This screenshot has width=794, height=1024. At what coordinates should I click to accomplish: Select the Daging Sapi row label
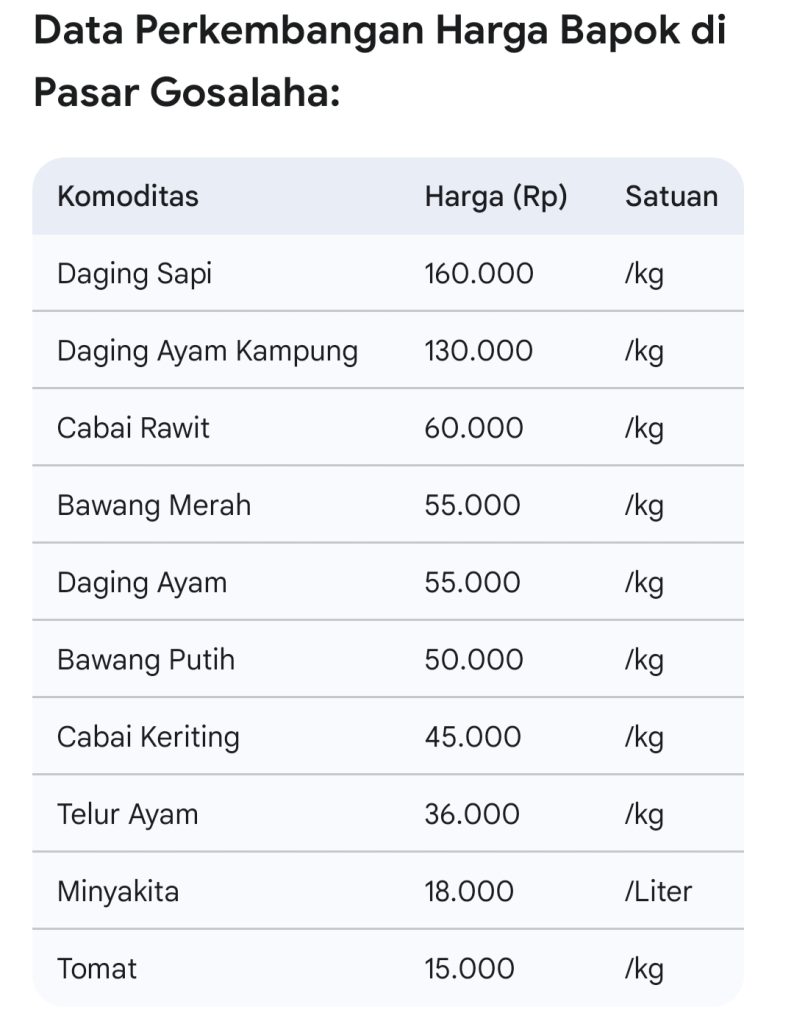(135, 274)
